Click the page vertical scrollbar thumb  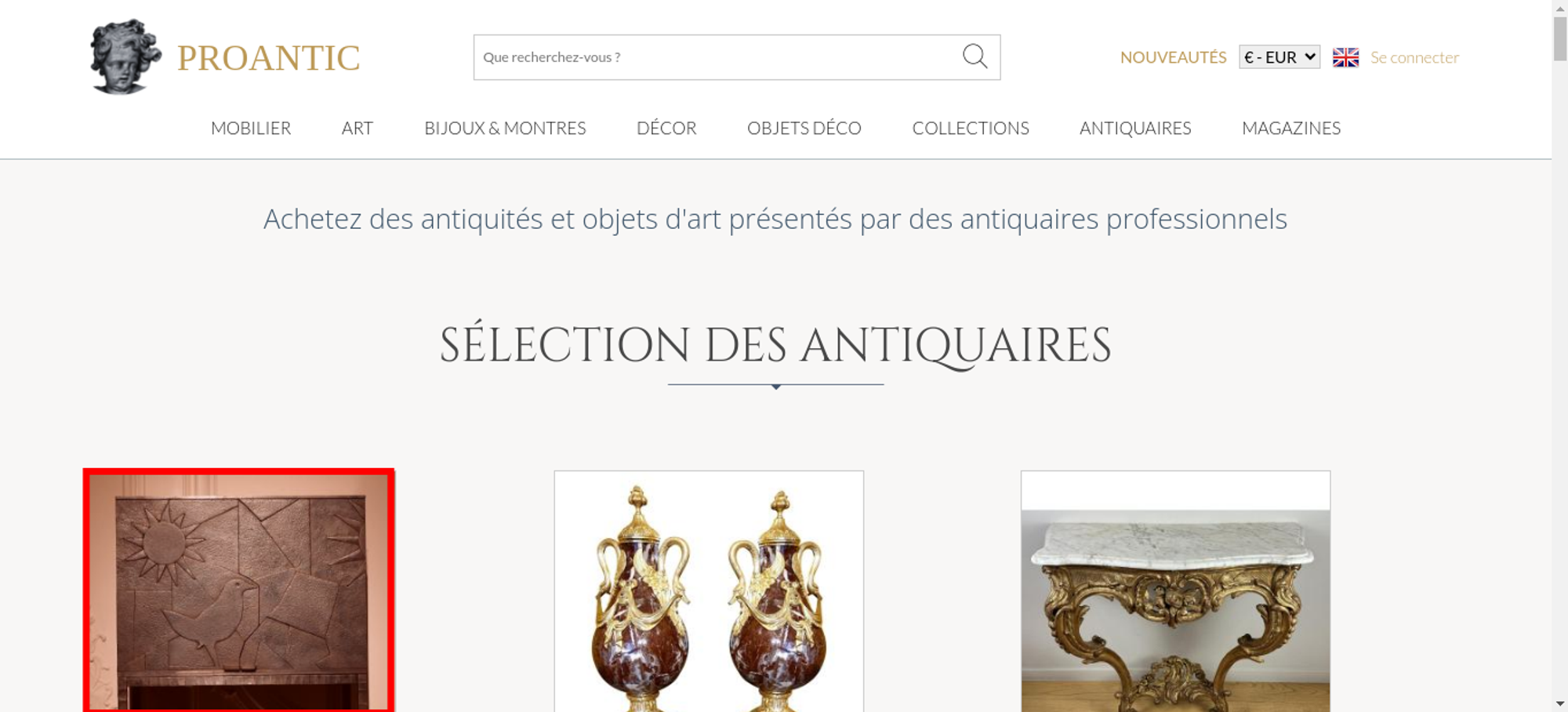[x=1560, y=38]
